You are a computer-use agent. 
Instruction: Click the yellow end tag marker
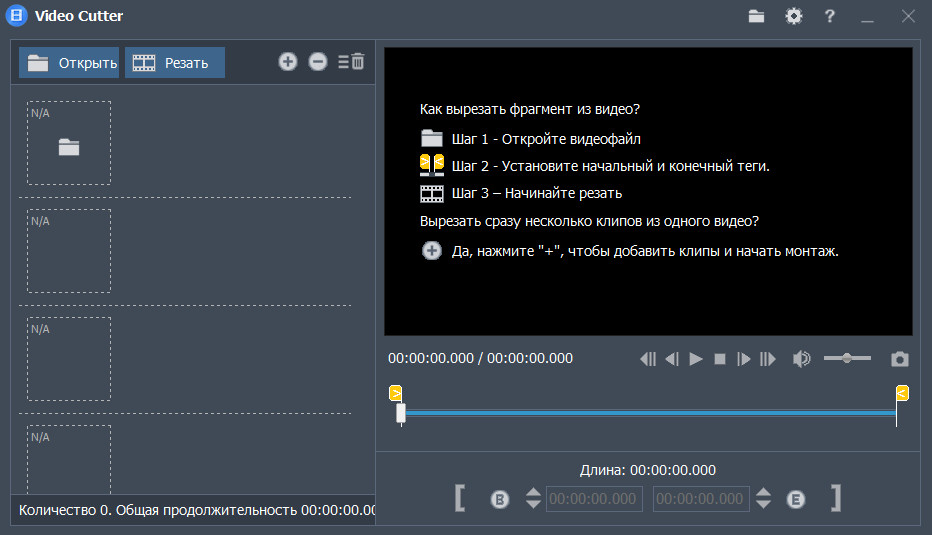(902, 393)
